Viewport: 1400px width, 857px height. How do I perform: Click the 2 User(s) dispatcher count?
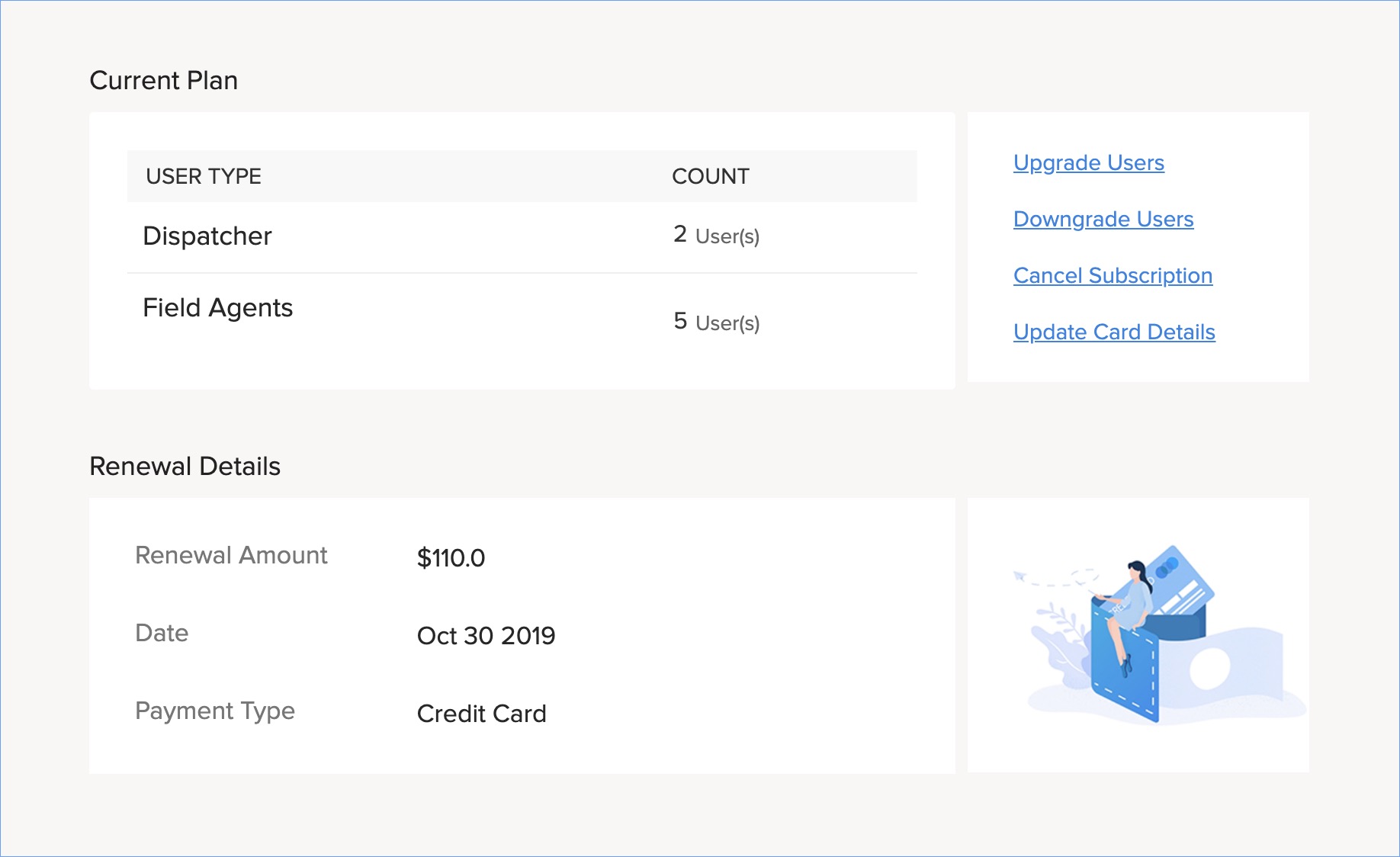pyautogui.click(x=716, y=236)
